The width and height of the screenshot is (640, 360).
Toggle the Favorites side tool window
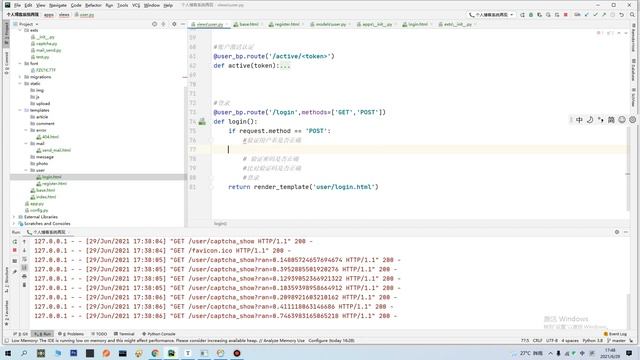pos(6,313)
